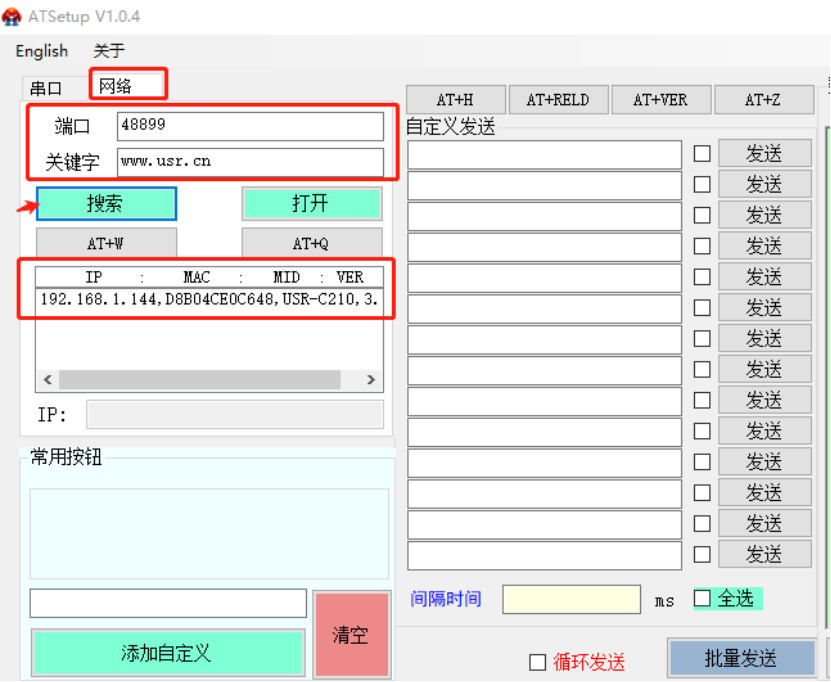
Task: Open the English language menu
Action: coord(42,51)
